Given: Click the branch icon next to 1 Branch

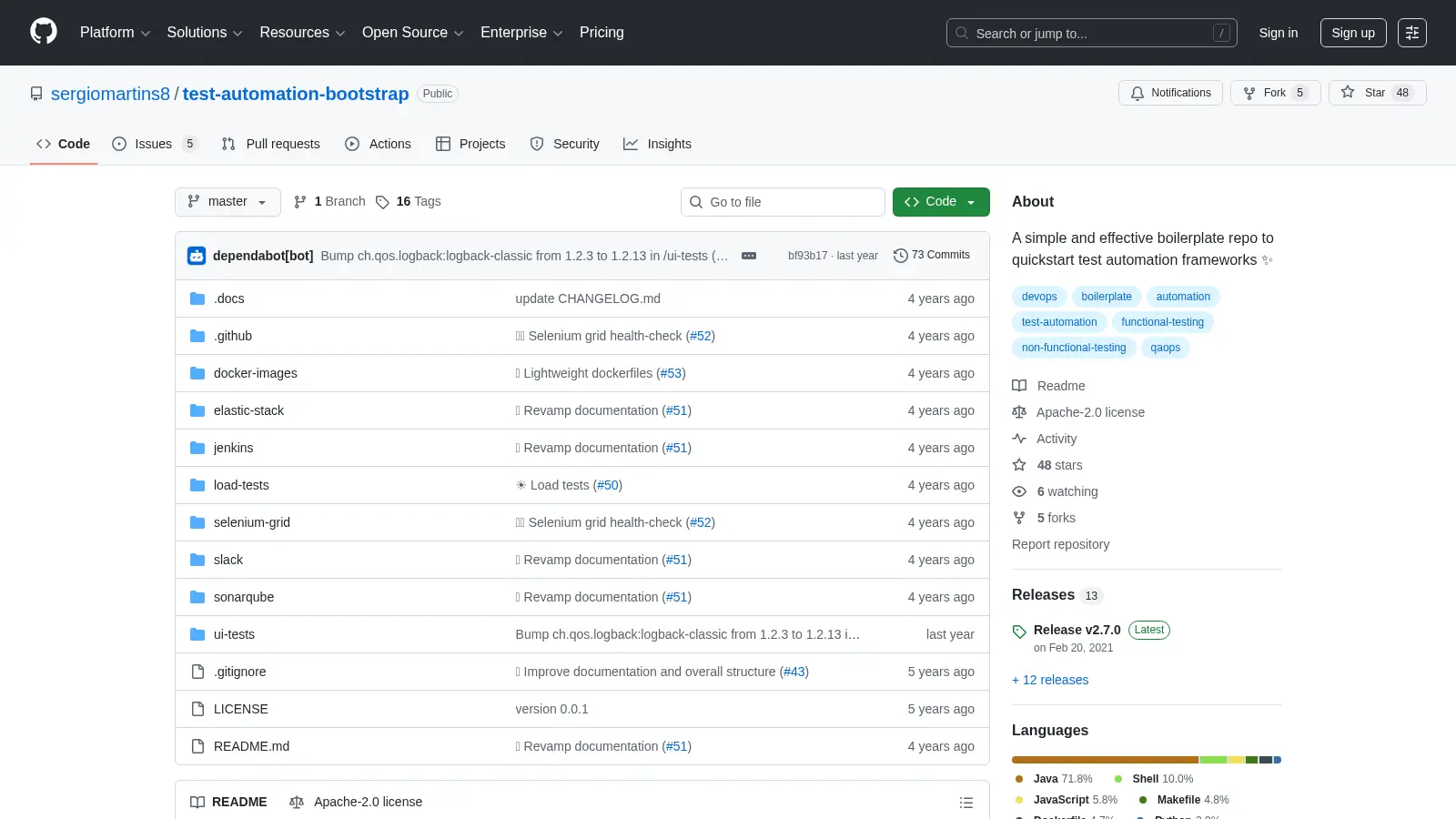Looking at the screenshot, I should (300, 202).
